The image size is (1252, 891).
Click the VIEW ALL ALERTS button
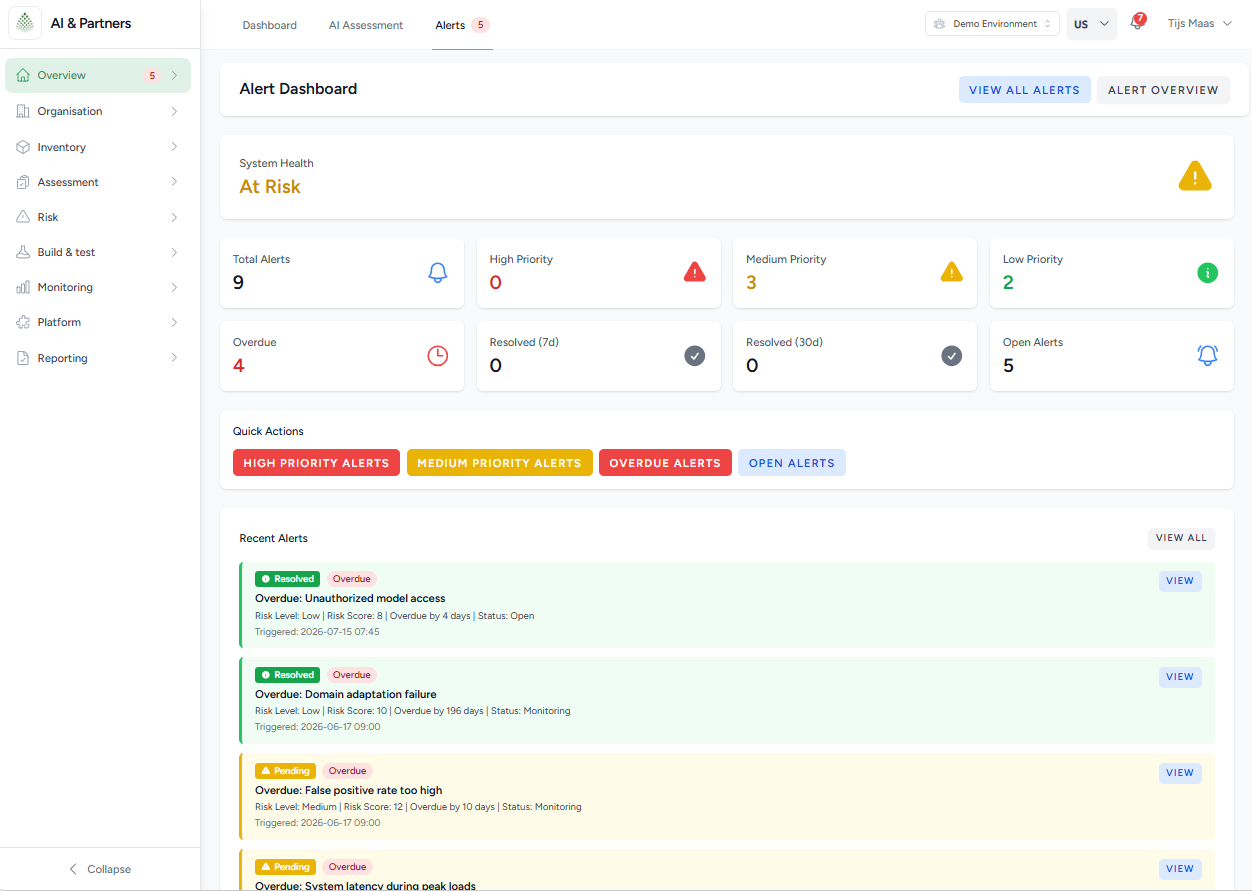tap(1025, 90)
